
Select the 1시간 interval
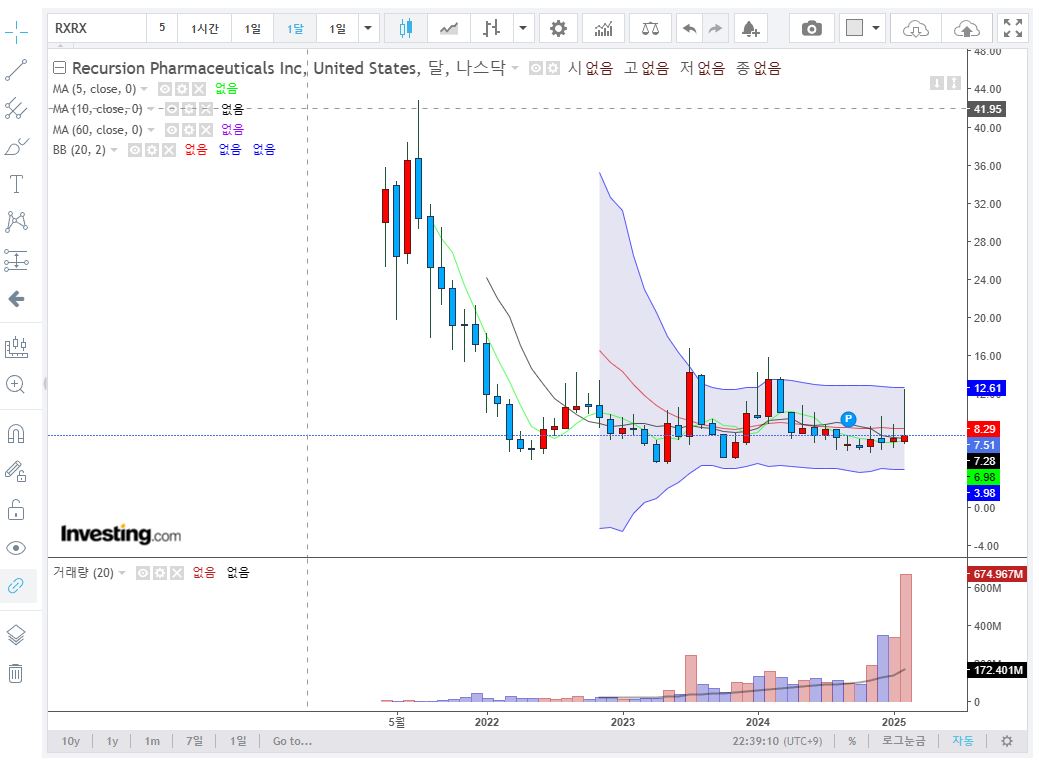(205, 28)
